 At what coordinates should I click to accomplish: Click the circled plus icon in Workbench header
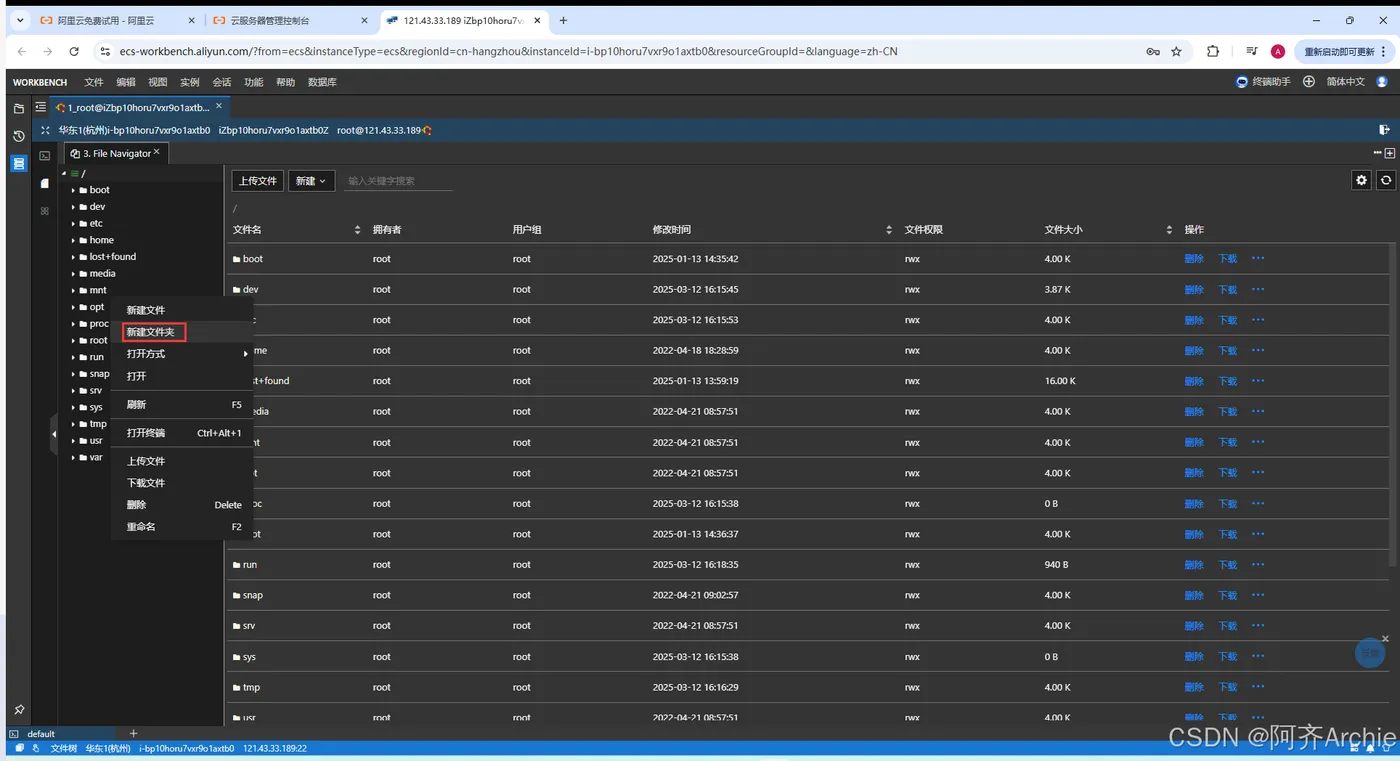click(x=1308, y=82)
